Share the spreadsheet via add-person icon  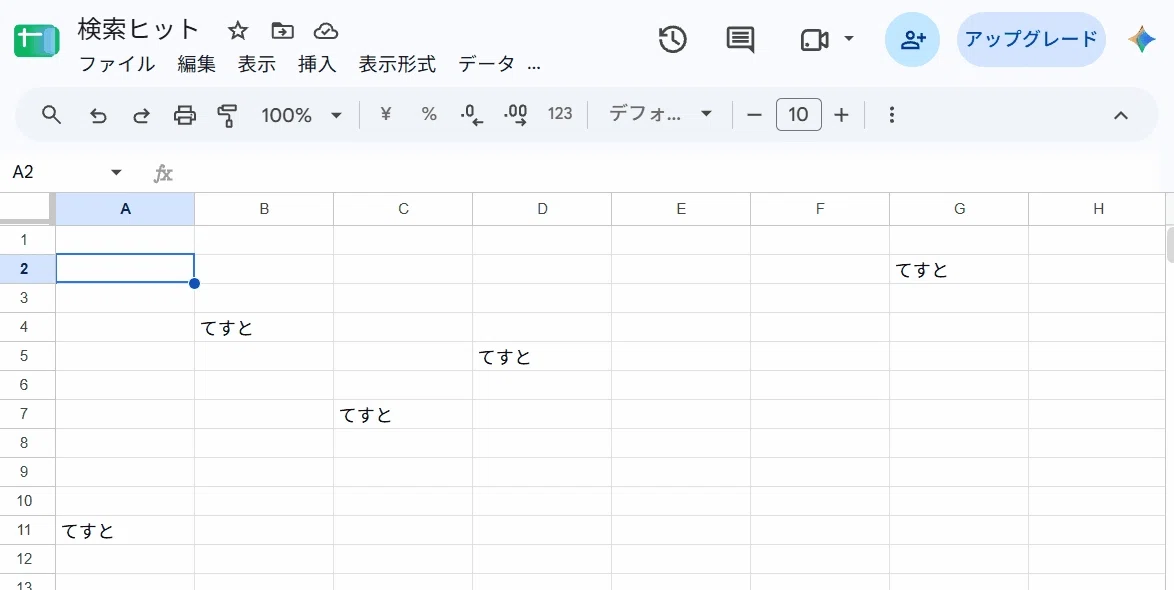click(x=913, y=40)
